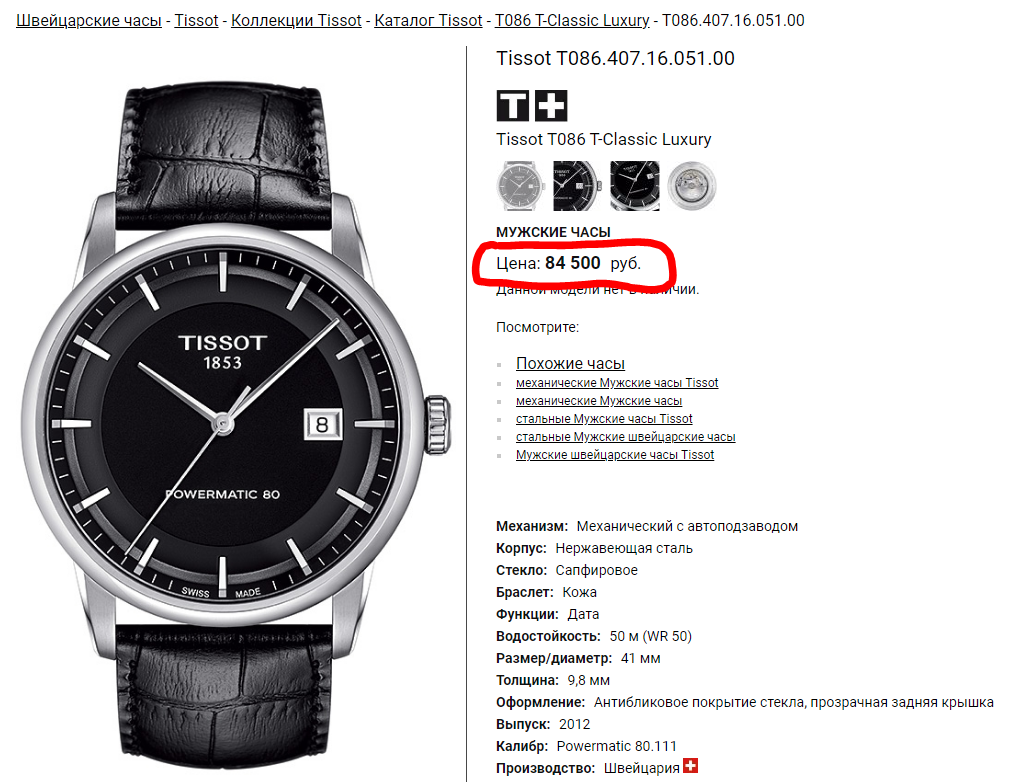This screenshot has height=782, width=1017.
Task: Open механические Мужские часы link
Action: 599,401
